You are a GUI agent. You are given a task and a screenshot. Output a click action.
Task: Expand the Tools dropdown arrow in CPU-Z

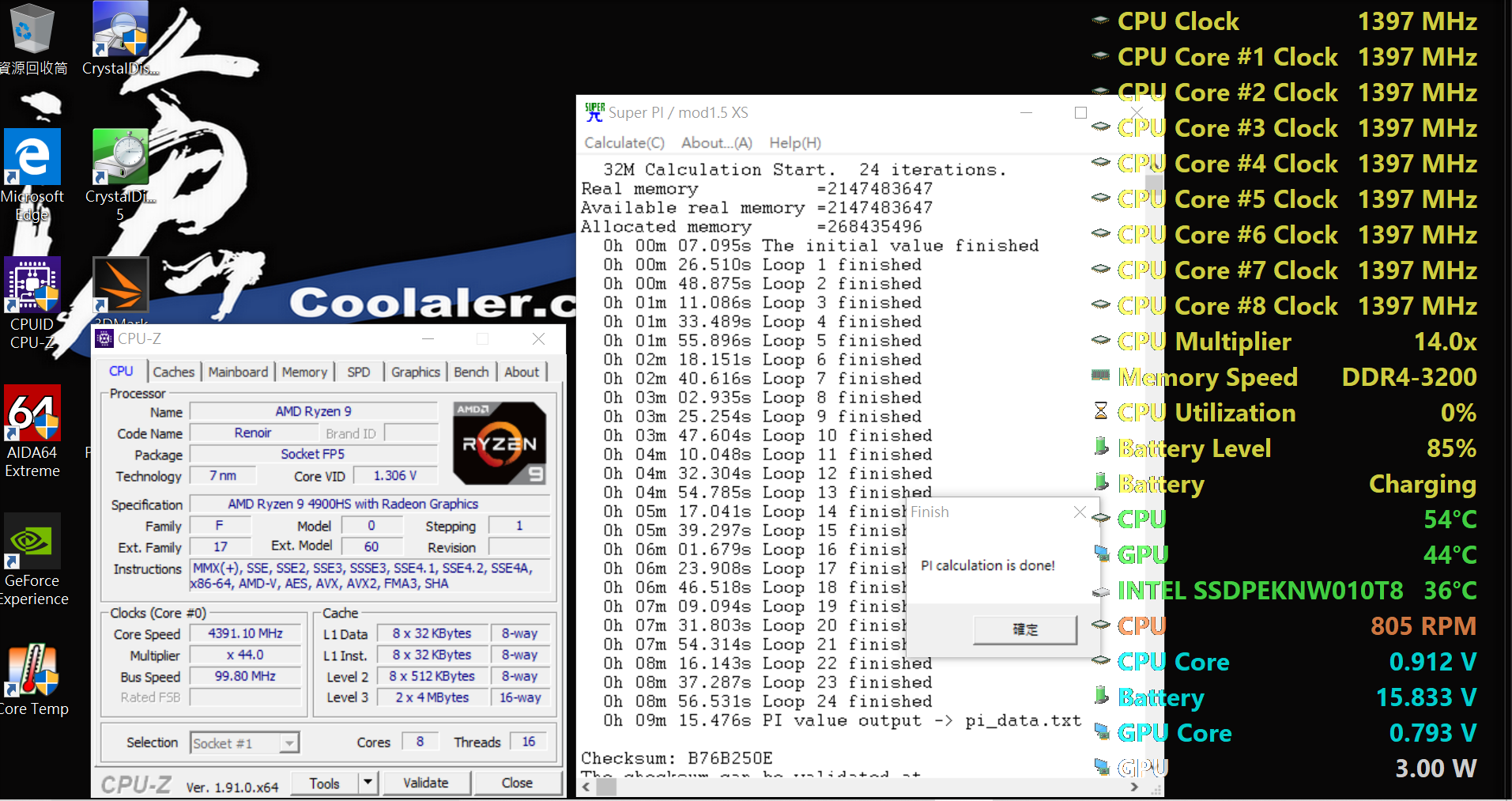click(x=368, y=783)
